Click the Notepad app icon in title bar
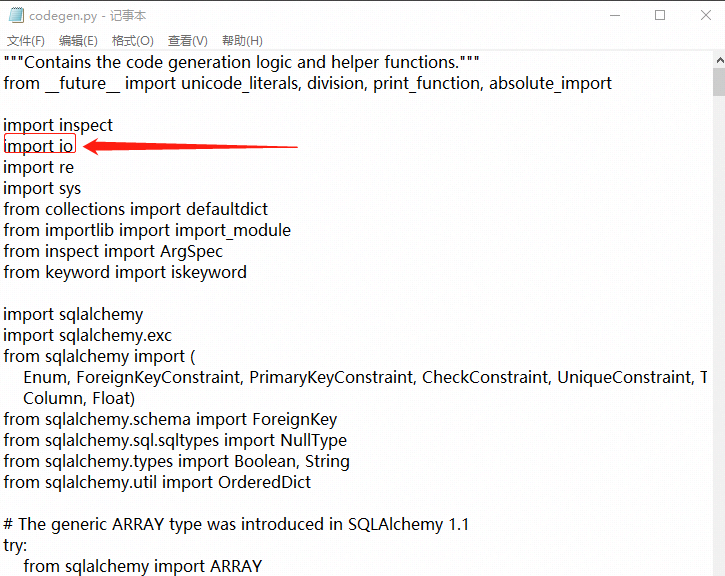The height and width of the screenshot is (576, 725). click(x=16, y=15)
